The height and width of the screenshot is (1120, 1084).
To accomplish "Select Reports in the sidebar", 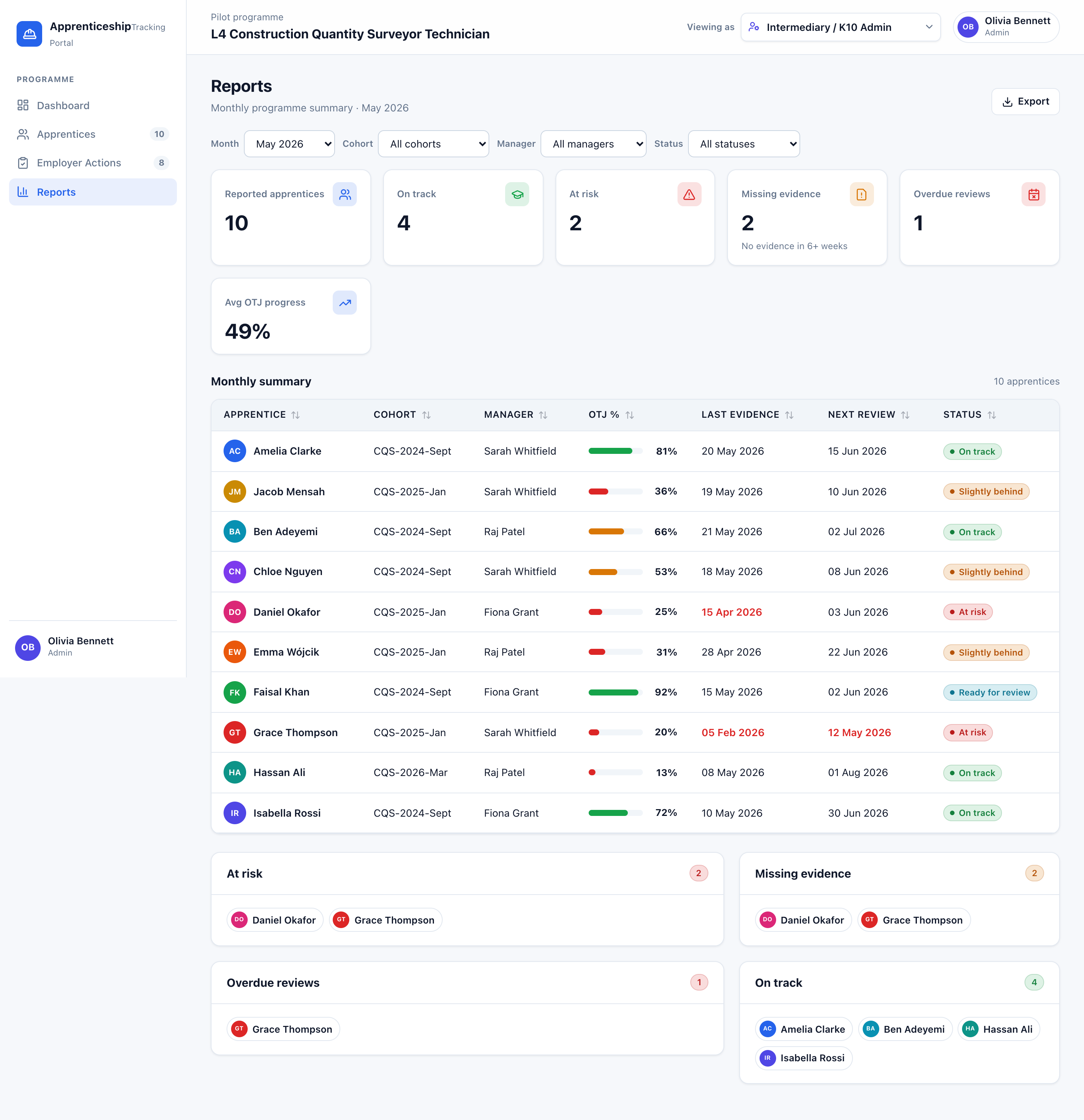I will pos(93,192).
